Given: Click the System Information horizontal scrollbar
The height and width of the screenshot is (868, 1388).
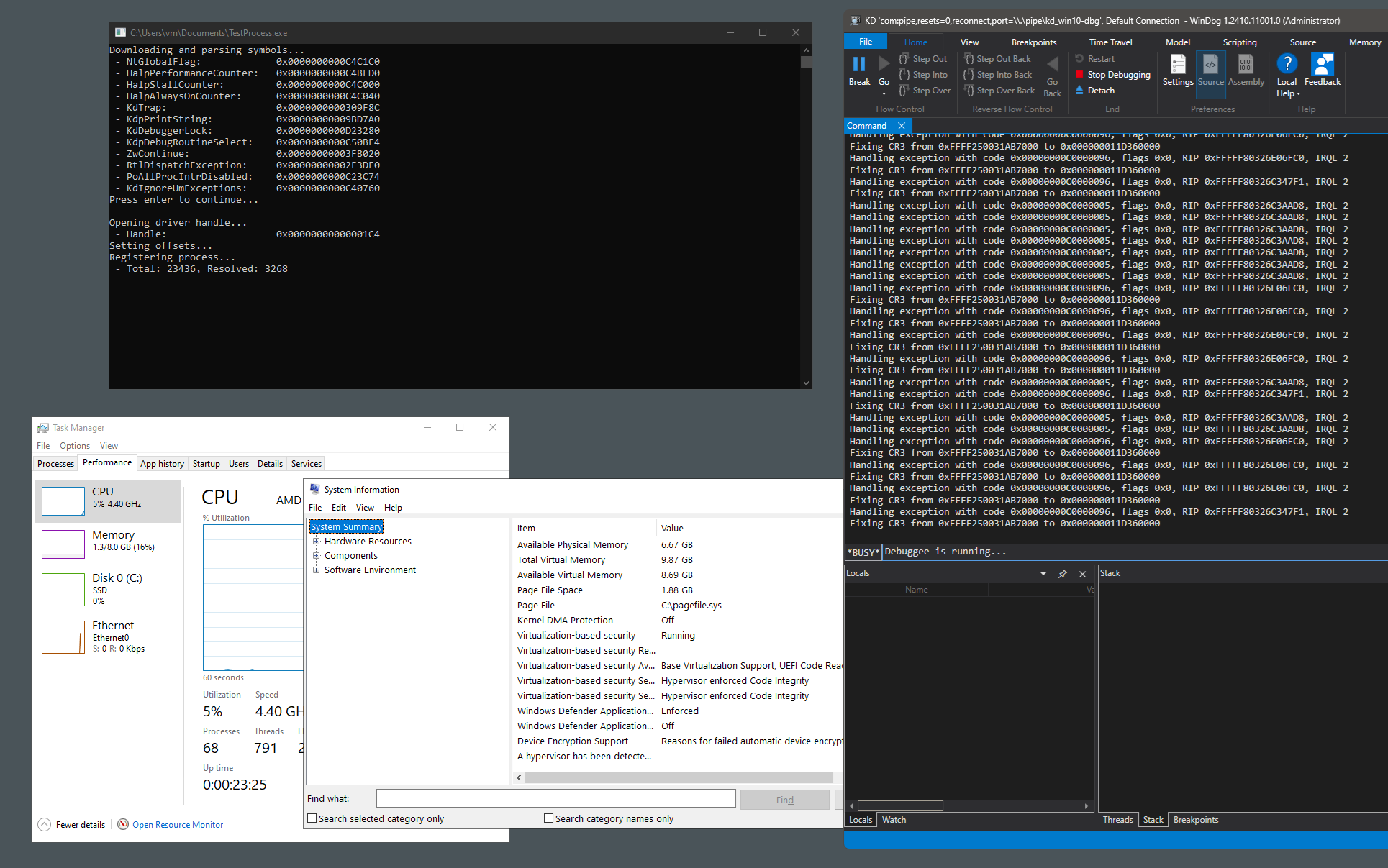Looking at the screenshot, I should (679, 777).
